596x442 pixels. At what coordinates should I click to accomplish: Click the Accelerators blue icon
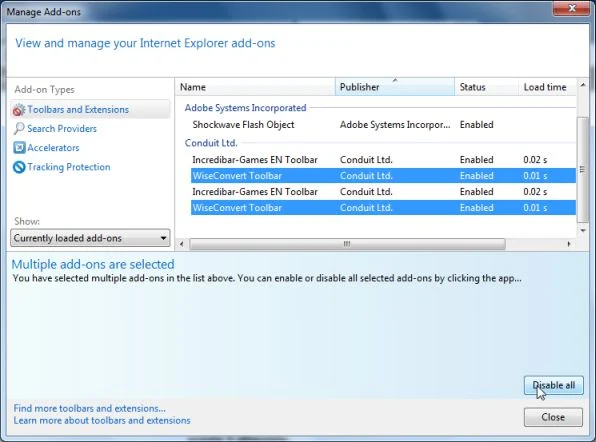coord(19,147)
